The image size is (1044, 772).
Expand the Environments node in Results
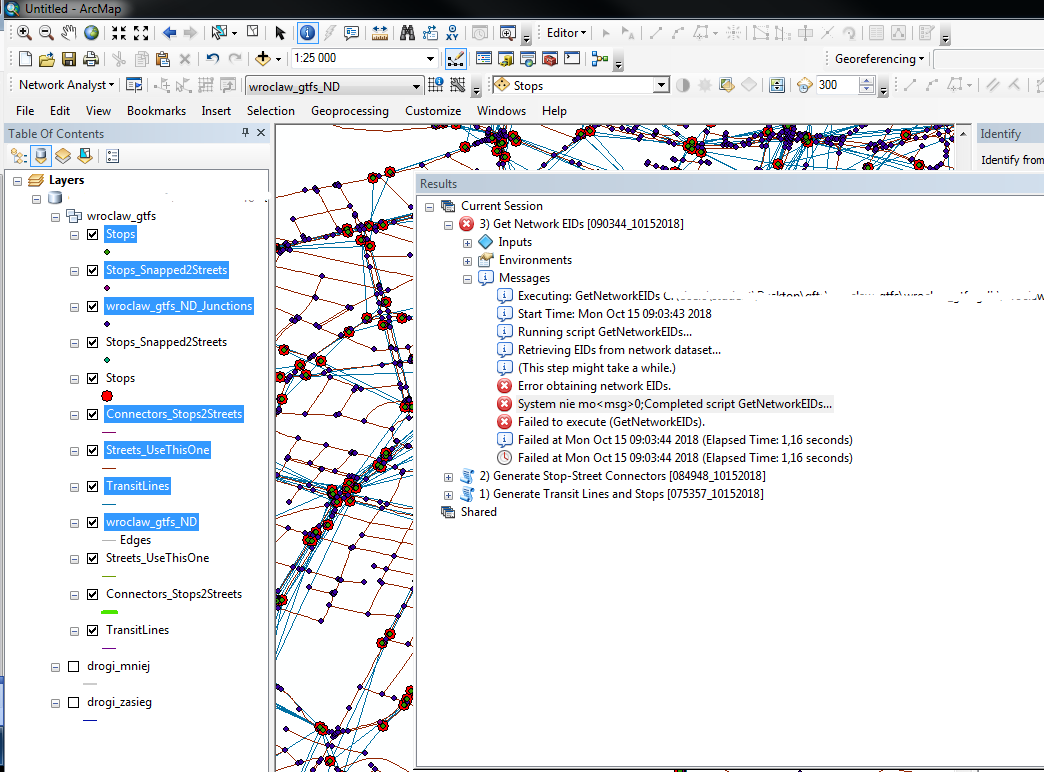click(467, 261)
